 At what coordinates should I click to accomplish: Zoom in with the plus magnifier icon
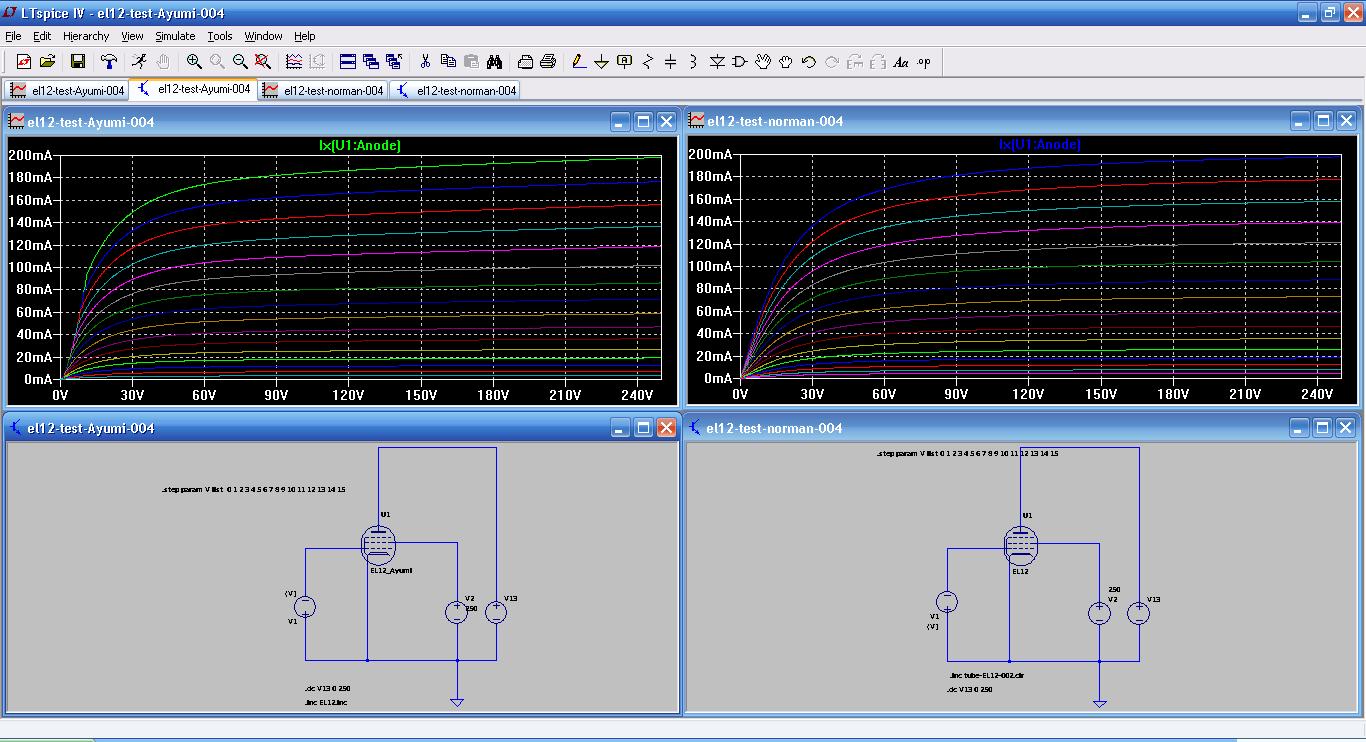click(194, 62)
